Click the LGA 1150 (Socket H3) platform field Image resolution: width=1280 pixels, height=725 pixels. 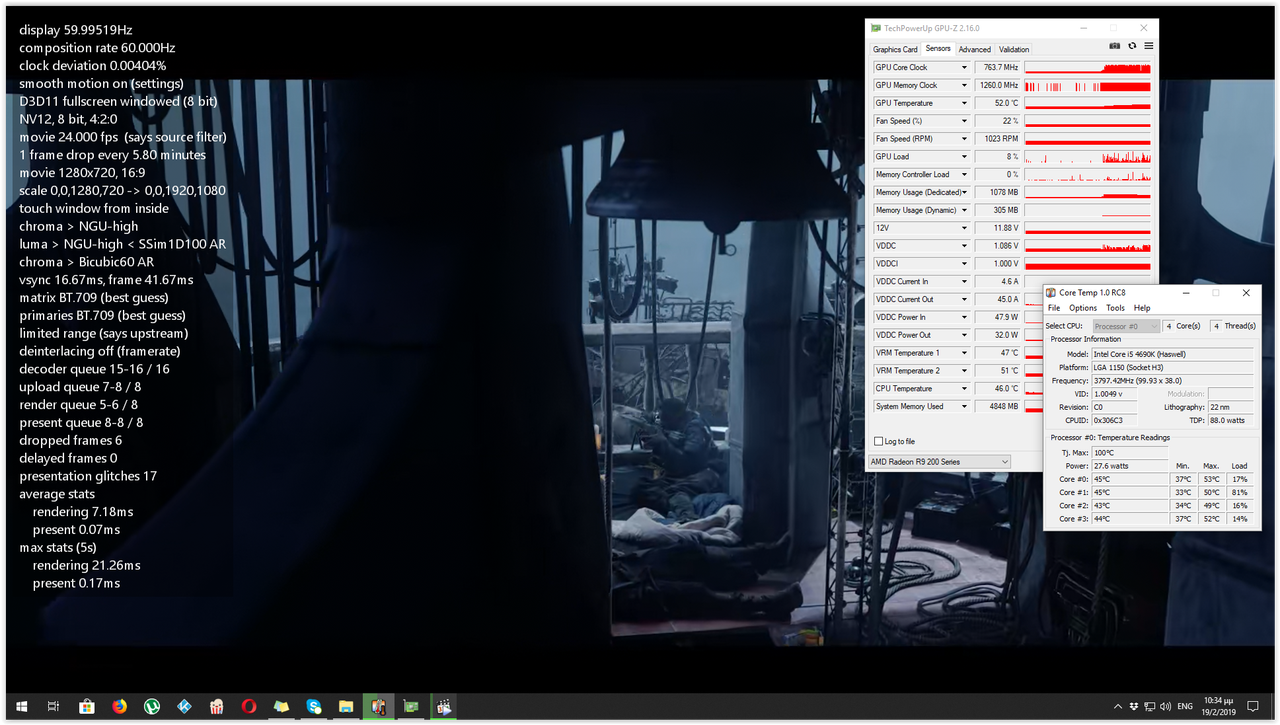point(1172,367)
